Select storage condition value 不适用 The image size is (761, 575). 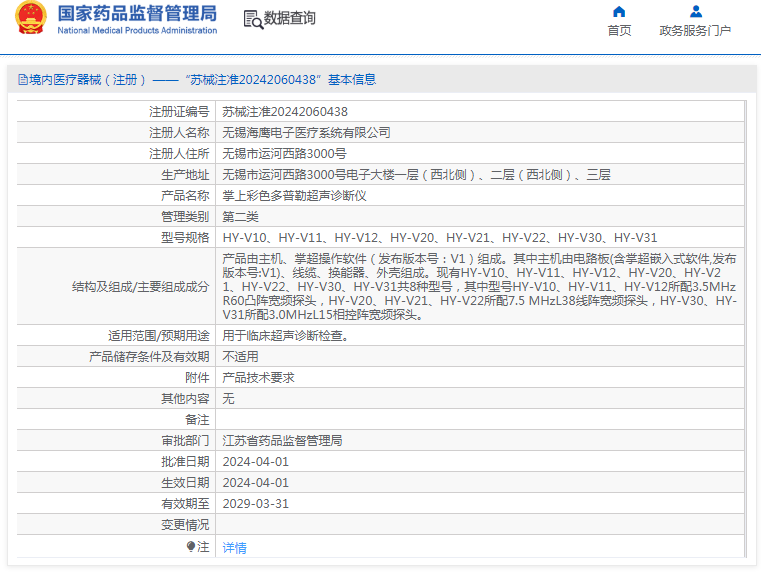pos(240,357)
